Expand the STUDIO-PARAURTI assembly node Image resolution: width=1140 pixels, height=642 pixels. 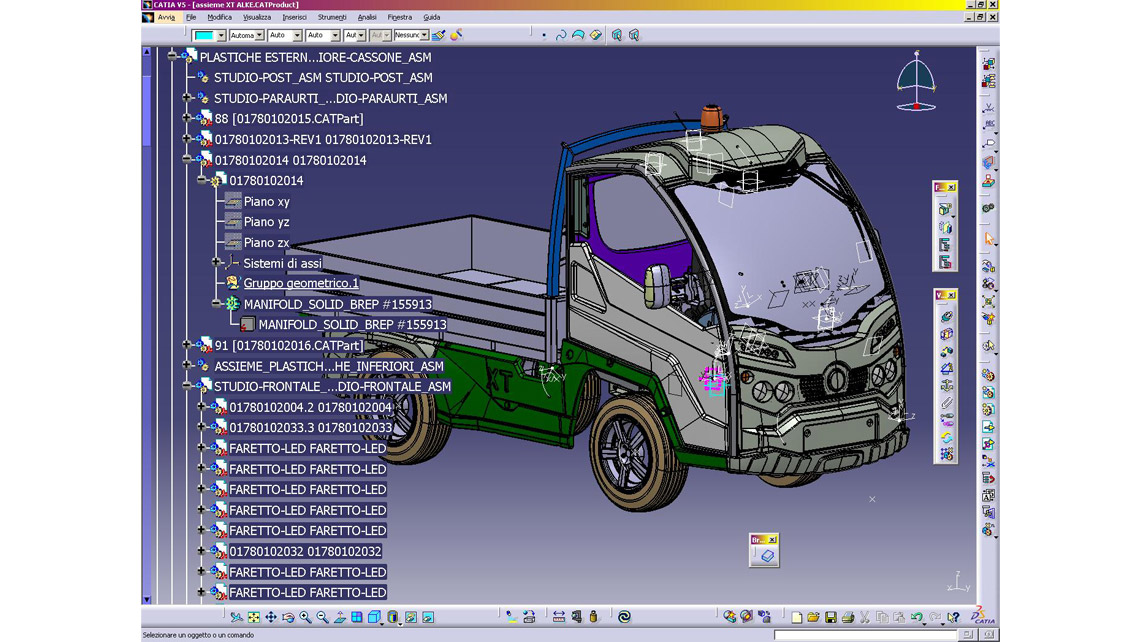pos(187,97)
